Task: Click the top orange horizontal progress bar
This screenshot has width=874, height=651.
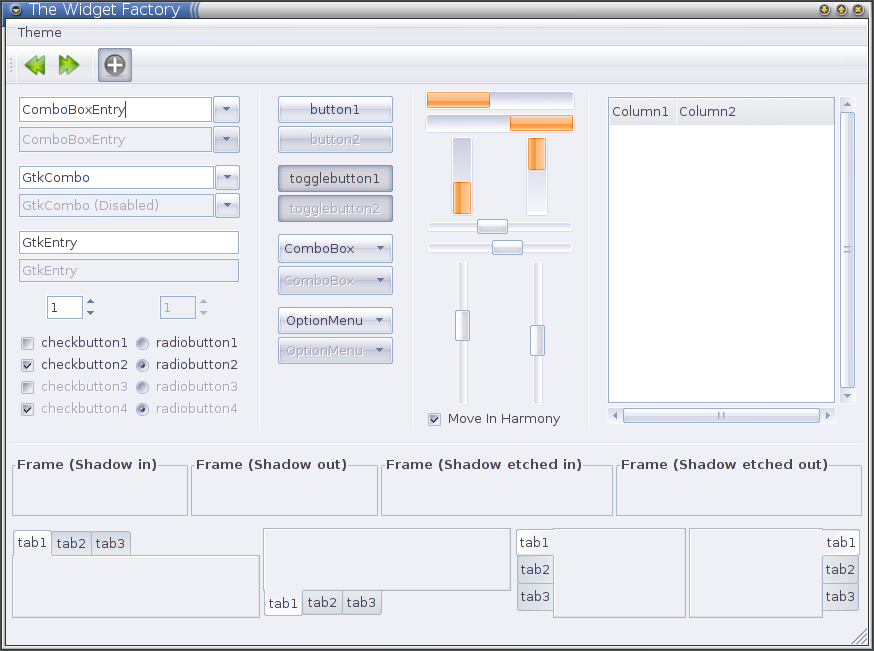Action: [500, 100]
